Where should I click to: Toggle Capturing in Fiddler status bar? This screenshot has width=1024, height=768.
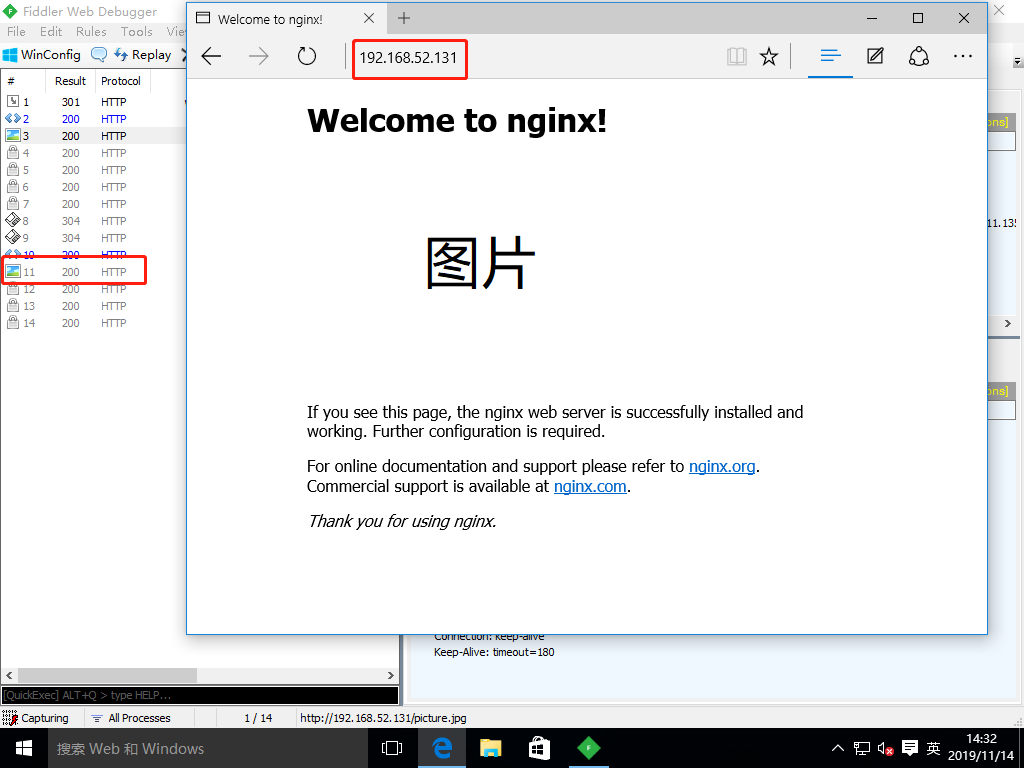pyautogui.click(x=36, y=718)
